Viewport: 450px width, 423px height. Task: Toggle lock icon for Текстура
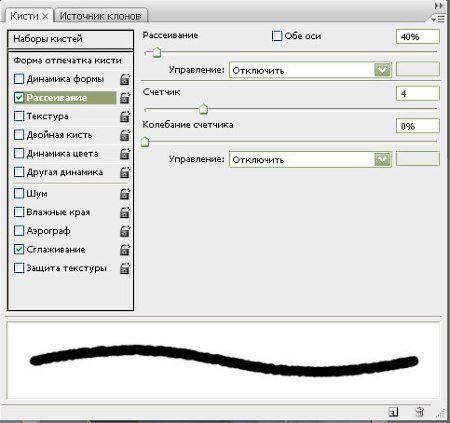(x=125, y=117)
